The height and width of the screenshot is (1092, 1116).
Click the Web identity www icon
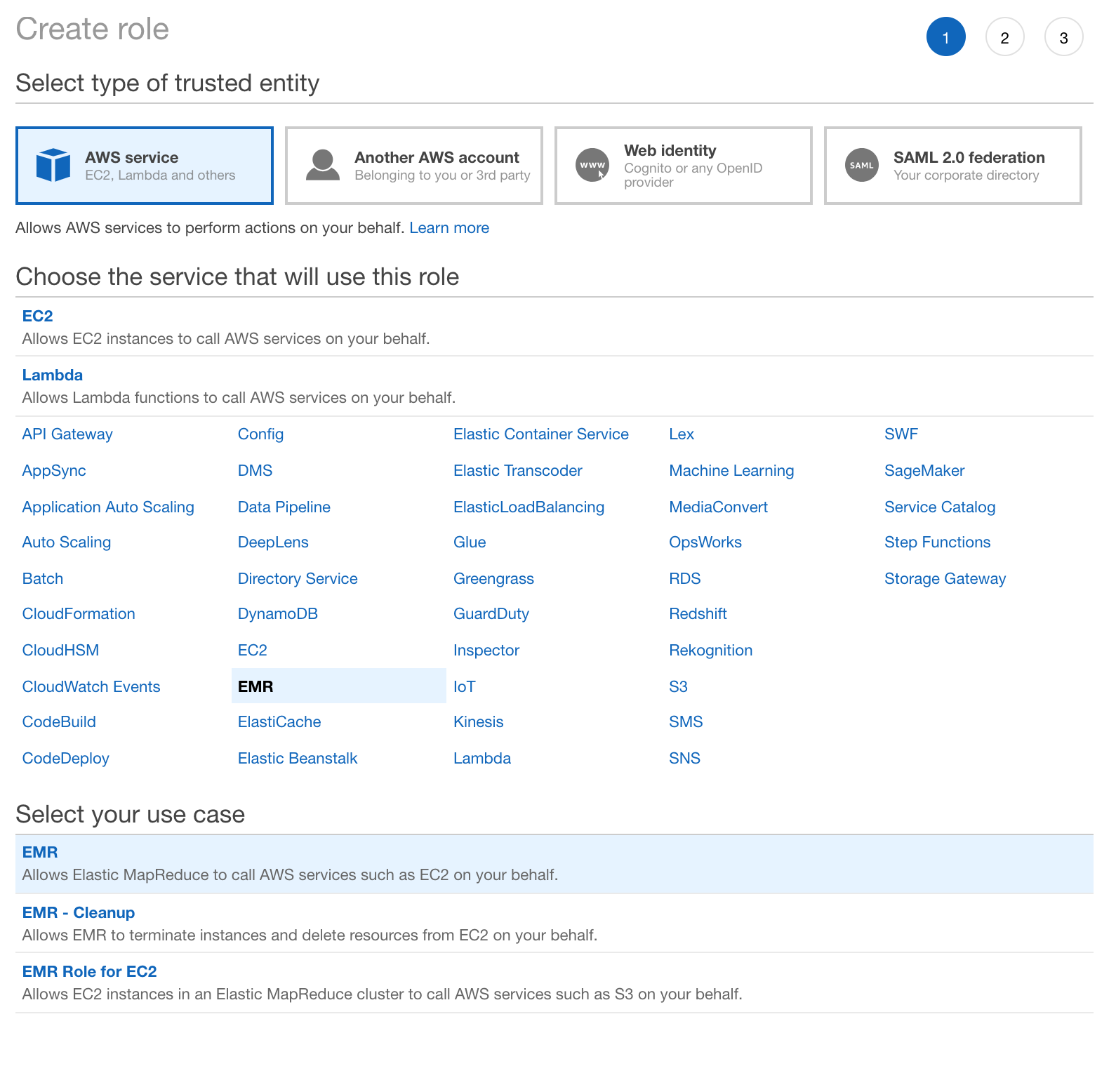coord(592,166)
